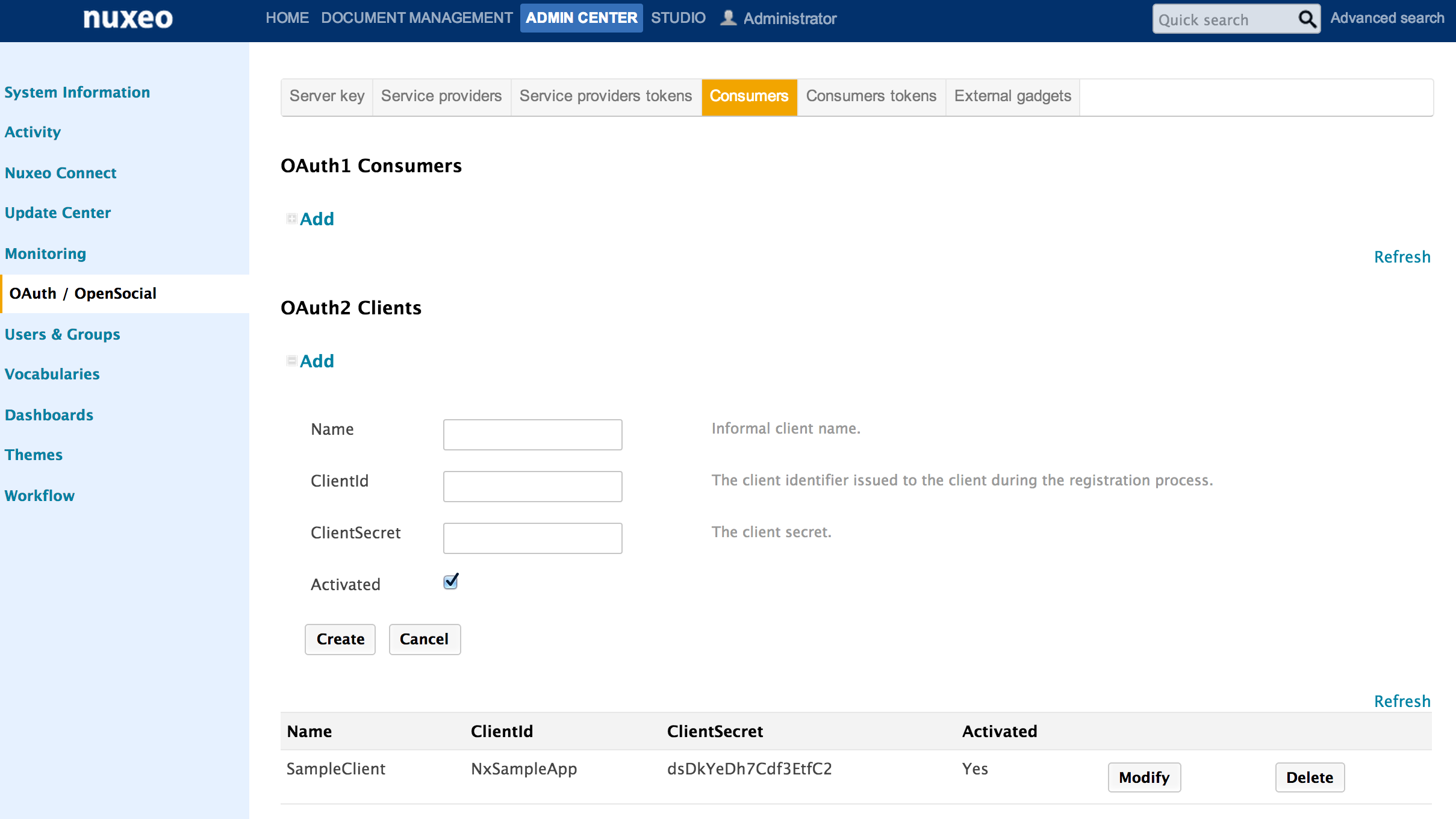Click the Administrator user icon
Image resolution: width=1456 pixels, height=819 pixels.
click(x=728, y=17)
